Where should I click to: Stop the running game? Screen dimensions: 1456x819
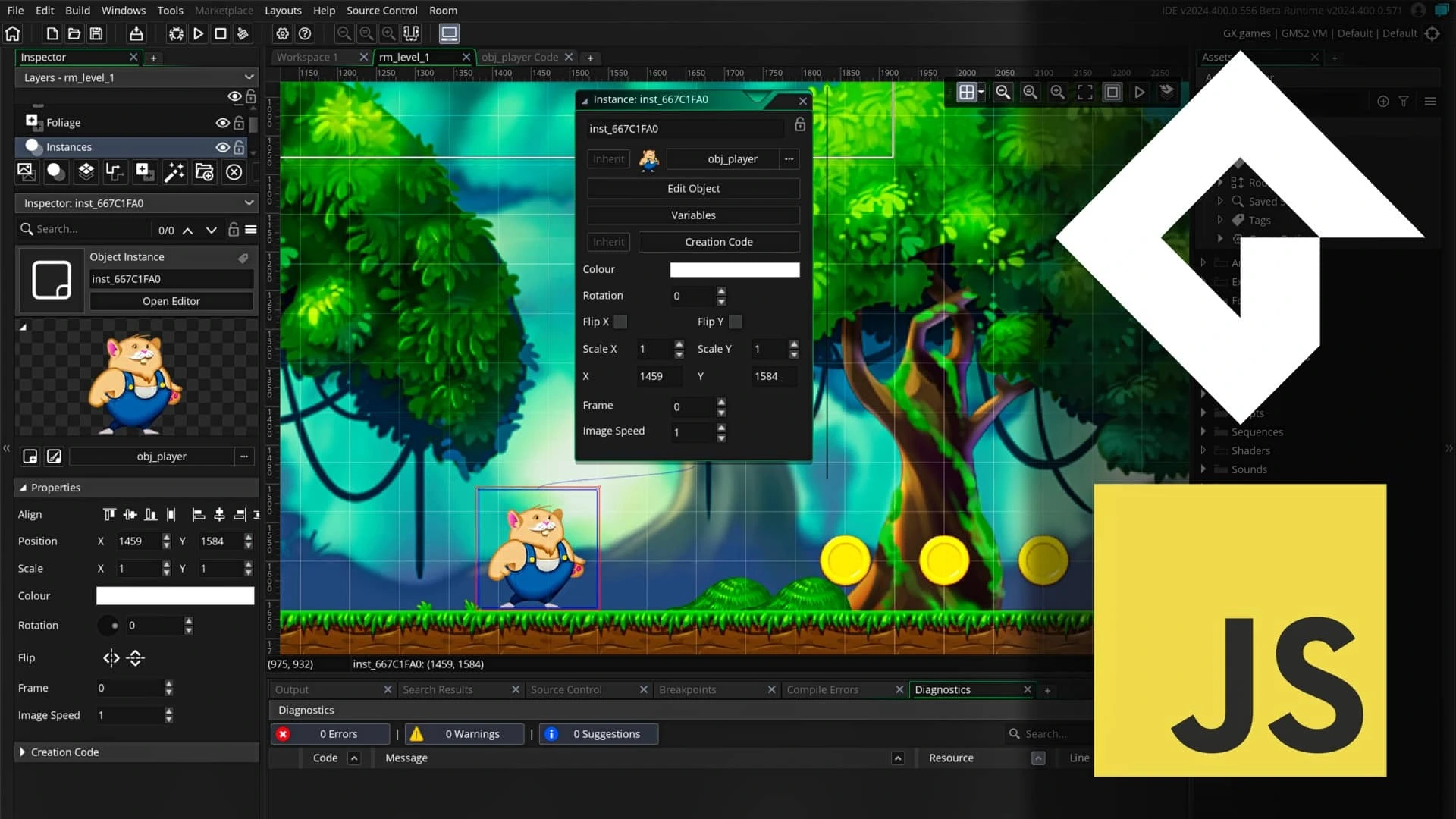pyautogui.click(x=221, y=33)
